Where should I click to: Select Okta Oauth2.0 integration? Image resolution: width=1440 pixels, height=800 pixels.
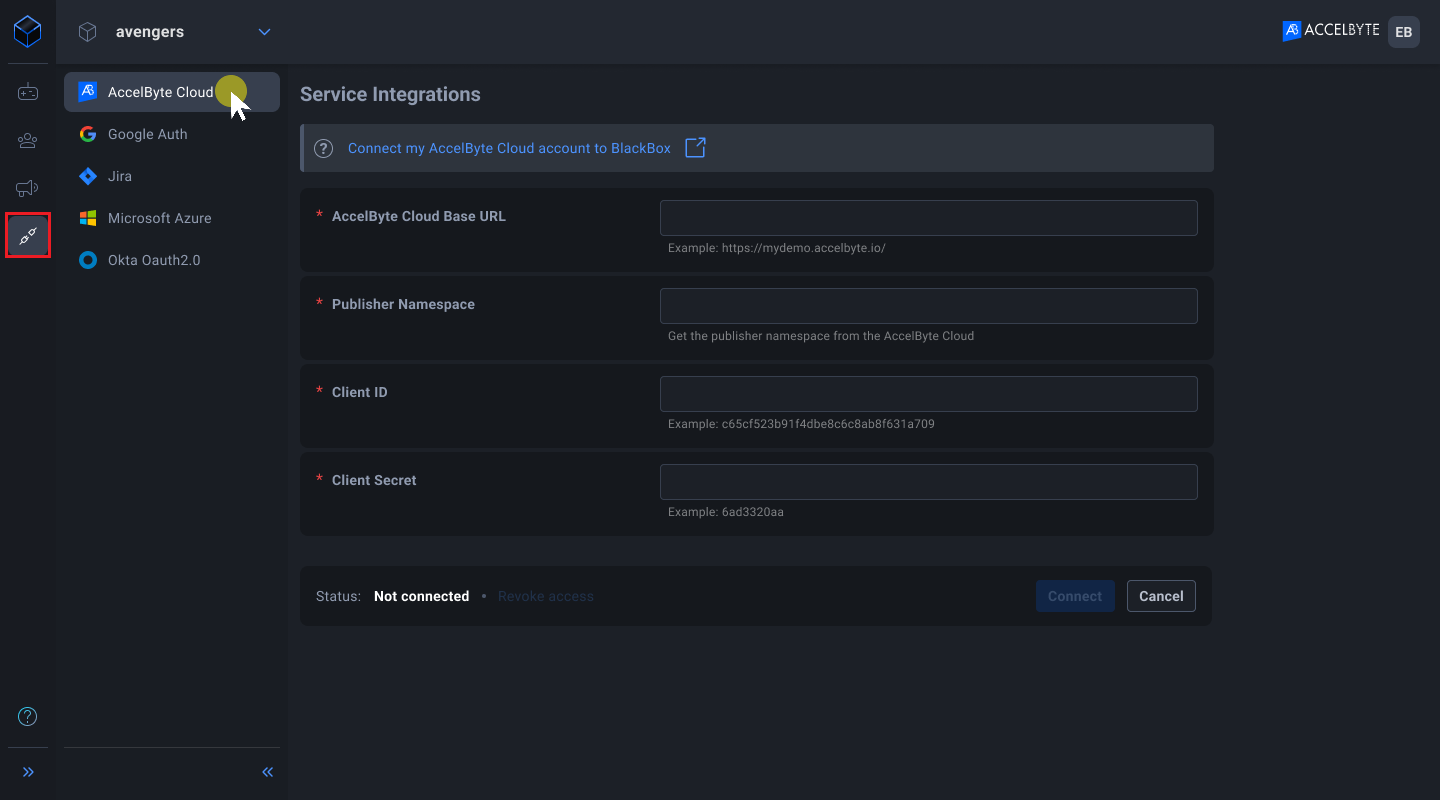[172, 260]
